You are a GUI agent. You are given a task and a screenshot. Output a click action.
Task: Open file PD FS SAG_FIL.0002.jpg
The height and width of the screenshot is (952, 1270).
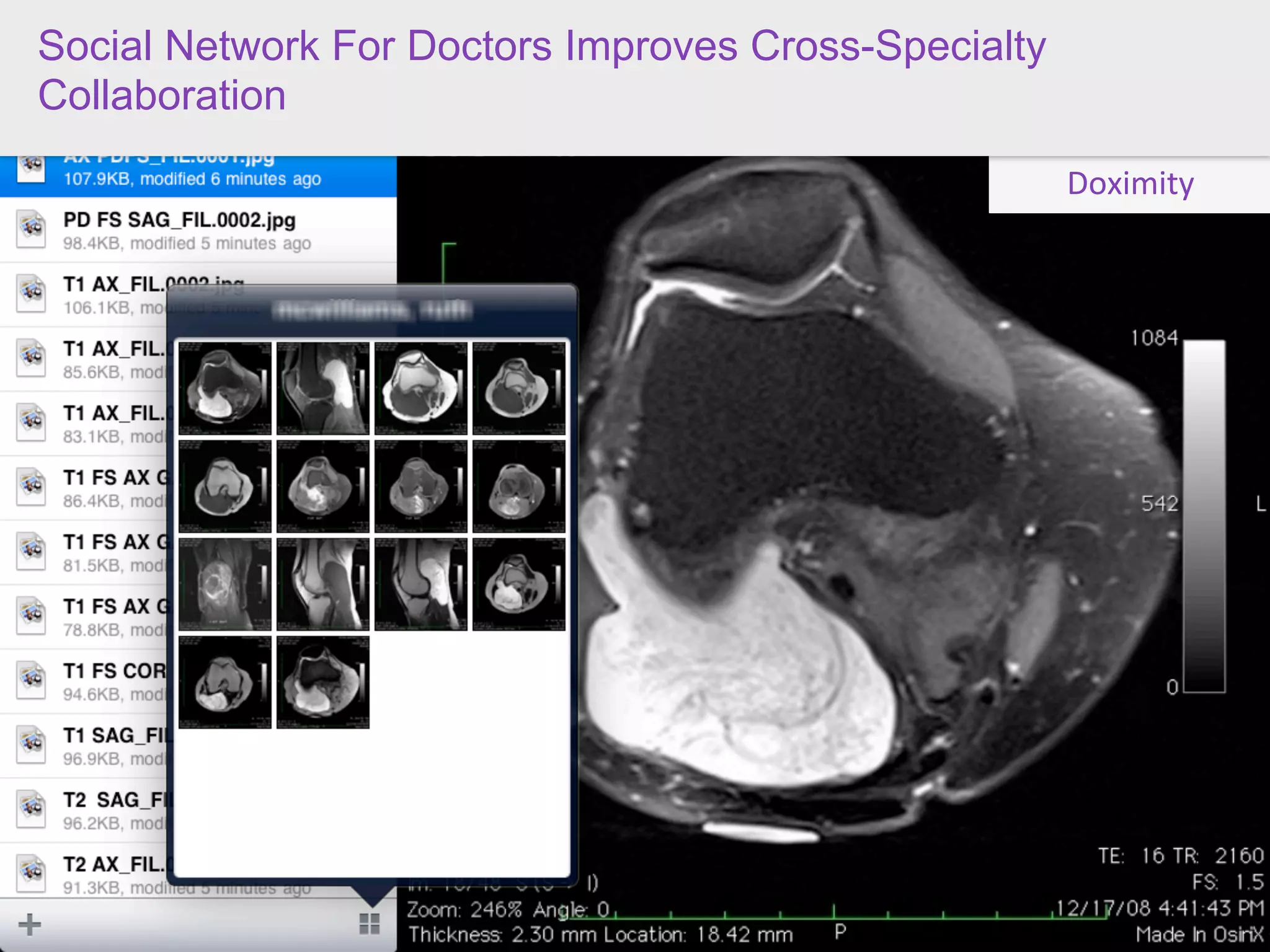(198, 231)
